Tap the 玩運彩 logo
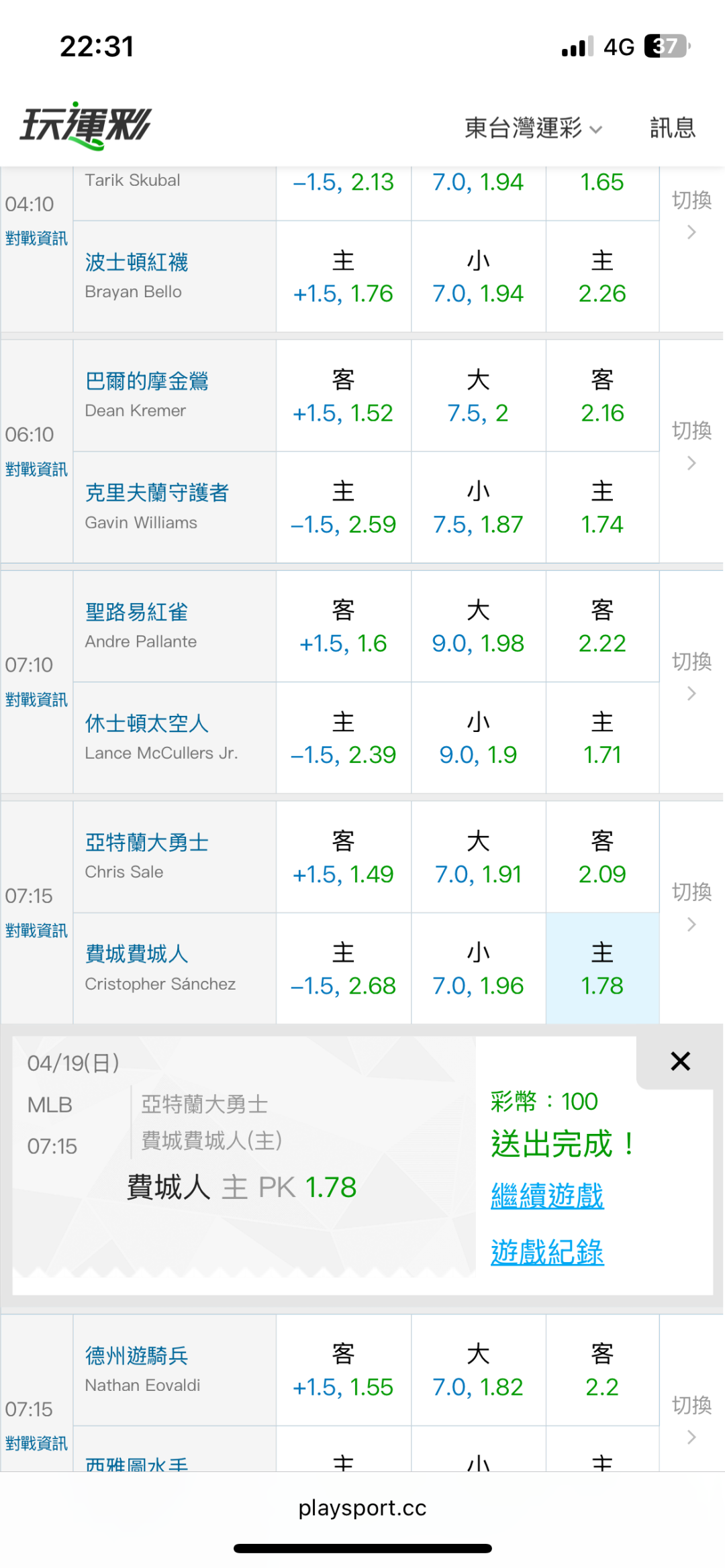Screen dimensions: 725x1568 [86, 125]
